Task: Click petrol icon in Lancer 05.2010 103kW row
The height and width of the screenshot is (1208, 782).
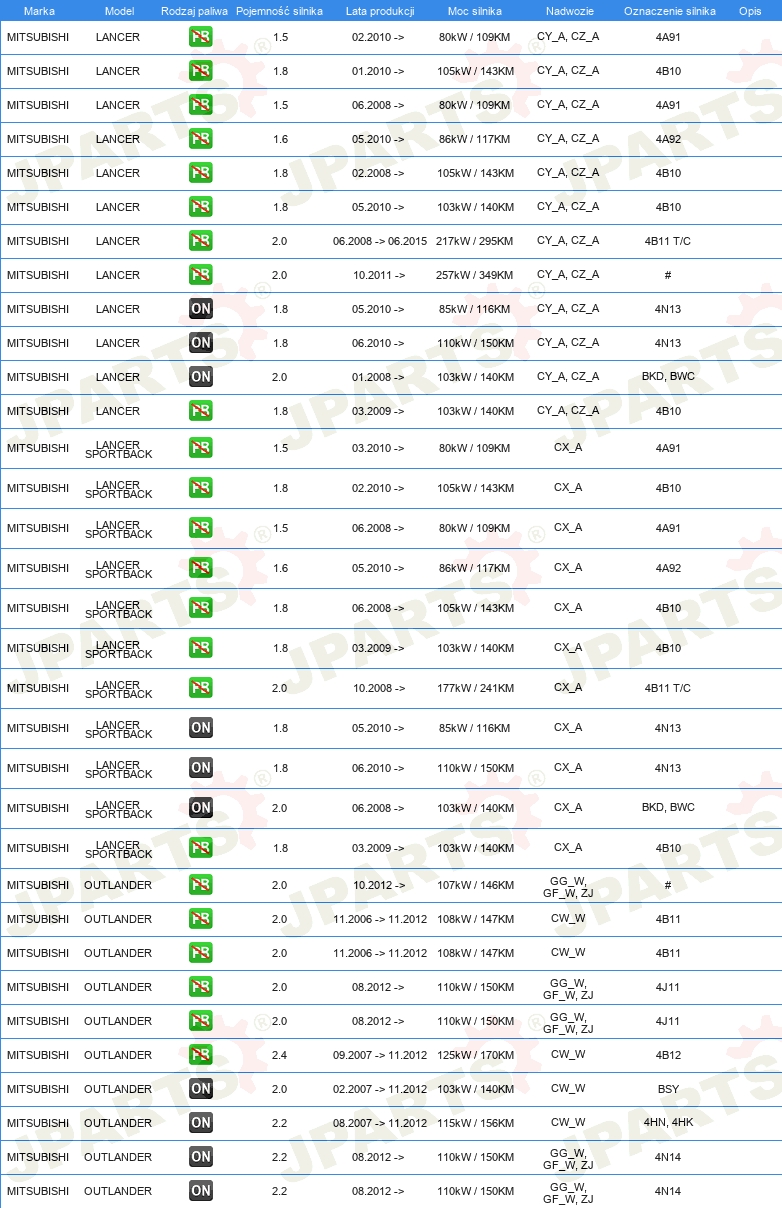Action: pos(200,207)
